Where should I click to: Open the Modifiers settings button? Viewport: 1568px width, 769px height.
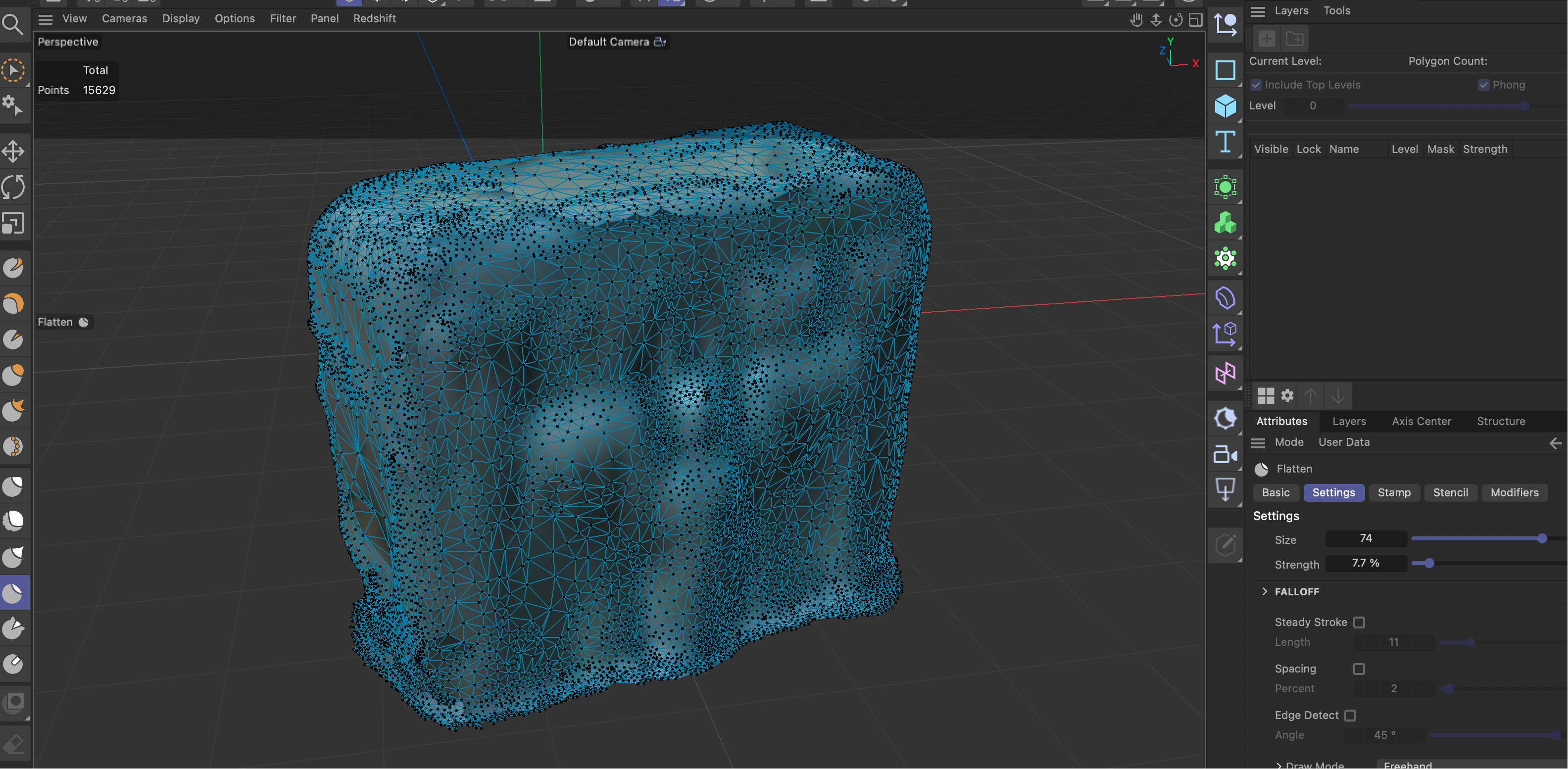(x=1514, y=492)
